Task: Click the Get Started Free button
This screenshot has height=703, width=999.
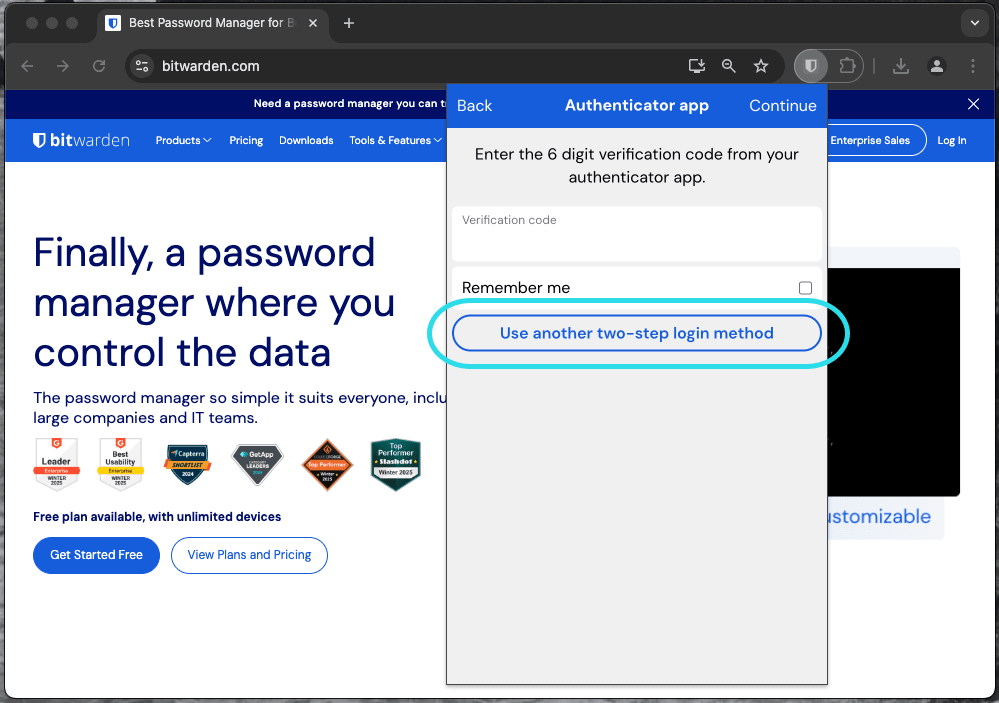Action: [96, 555]
